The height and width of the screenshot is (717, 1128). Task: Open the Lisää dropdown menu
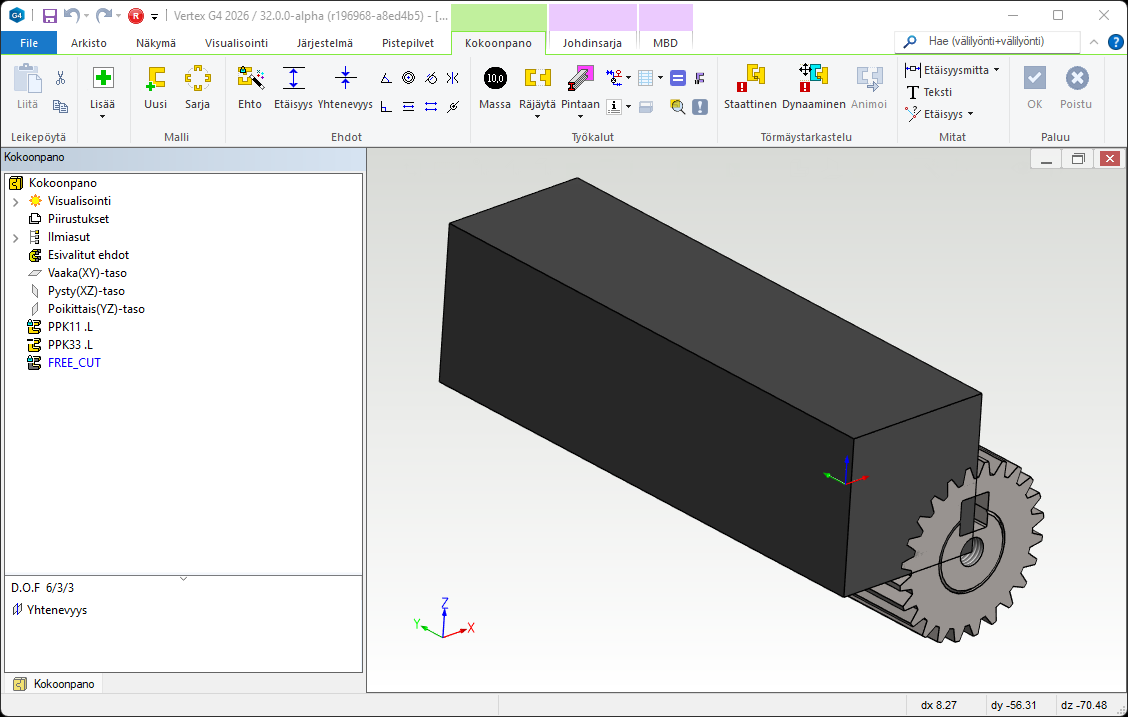coord(102,116)
